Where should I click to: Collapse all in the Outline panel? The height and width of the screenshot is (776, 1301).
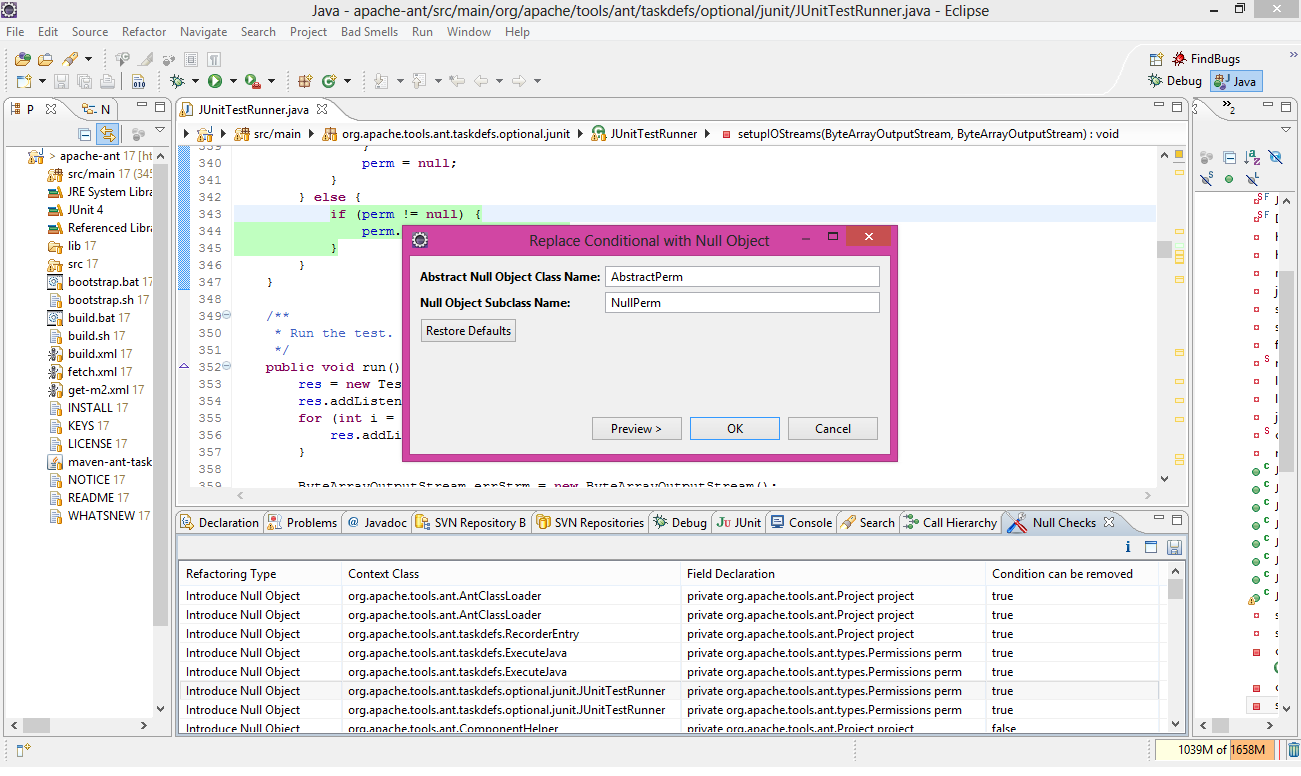pyautogui.click(x=1229, y=157)
